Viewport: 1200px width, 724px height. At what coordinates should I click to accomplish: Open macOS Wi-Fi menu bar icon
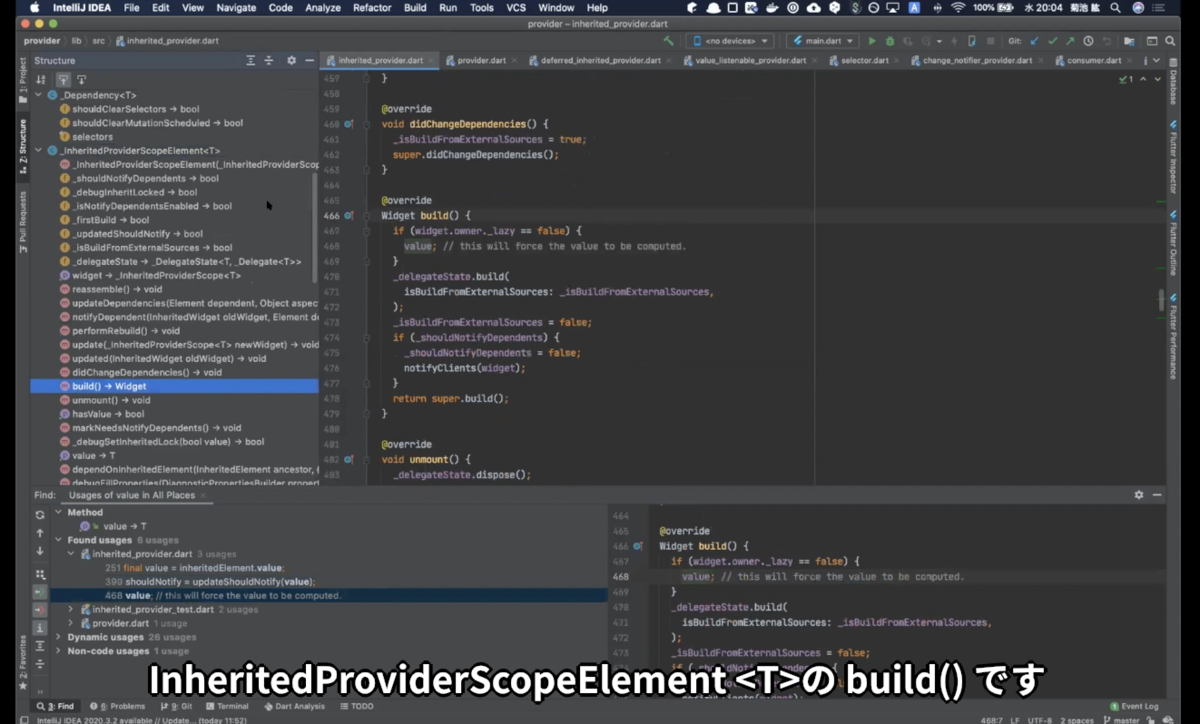(958, 7)
